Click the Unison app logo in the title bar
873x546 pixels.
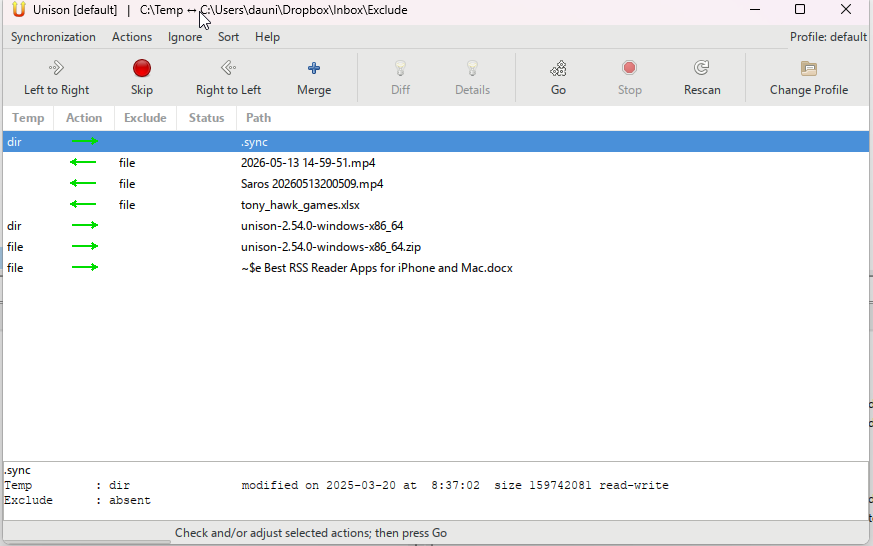point(19,9)
